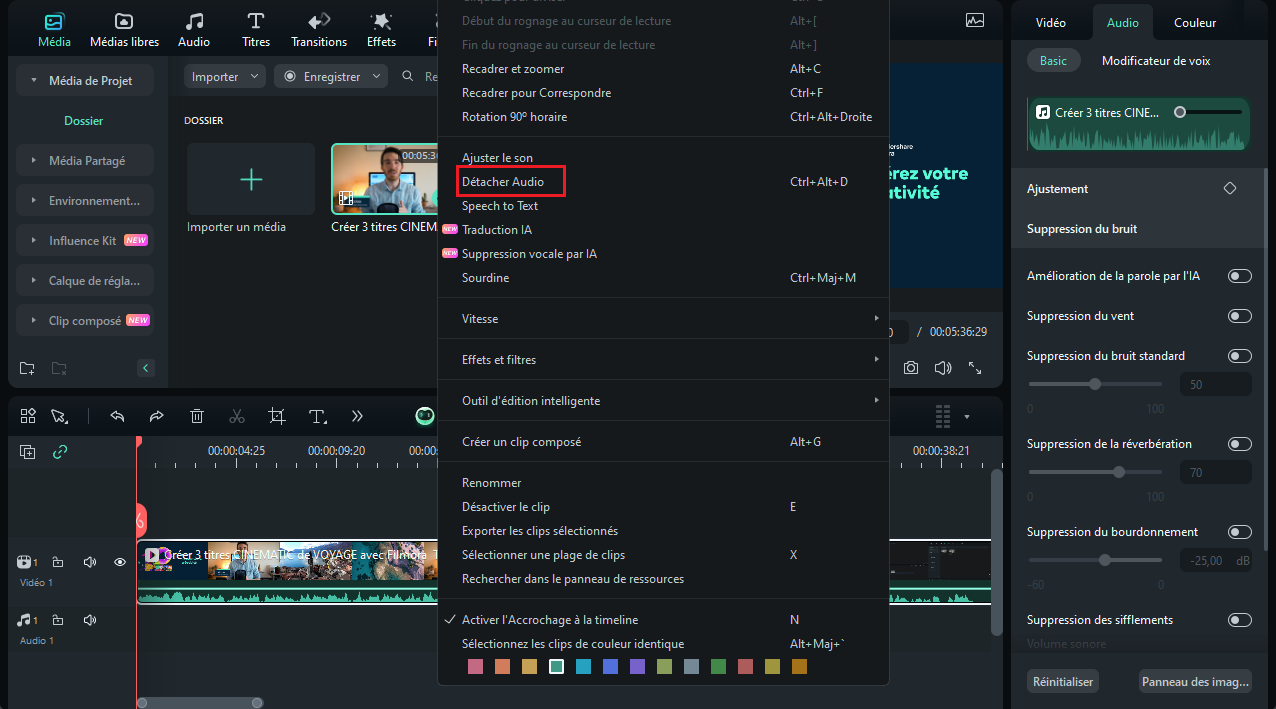Open the Effets panel

381,30
